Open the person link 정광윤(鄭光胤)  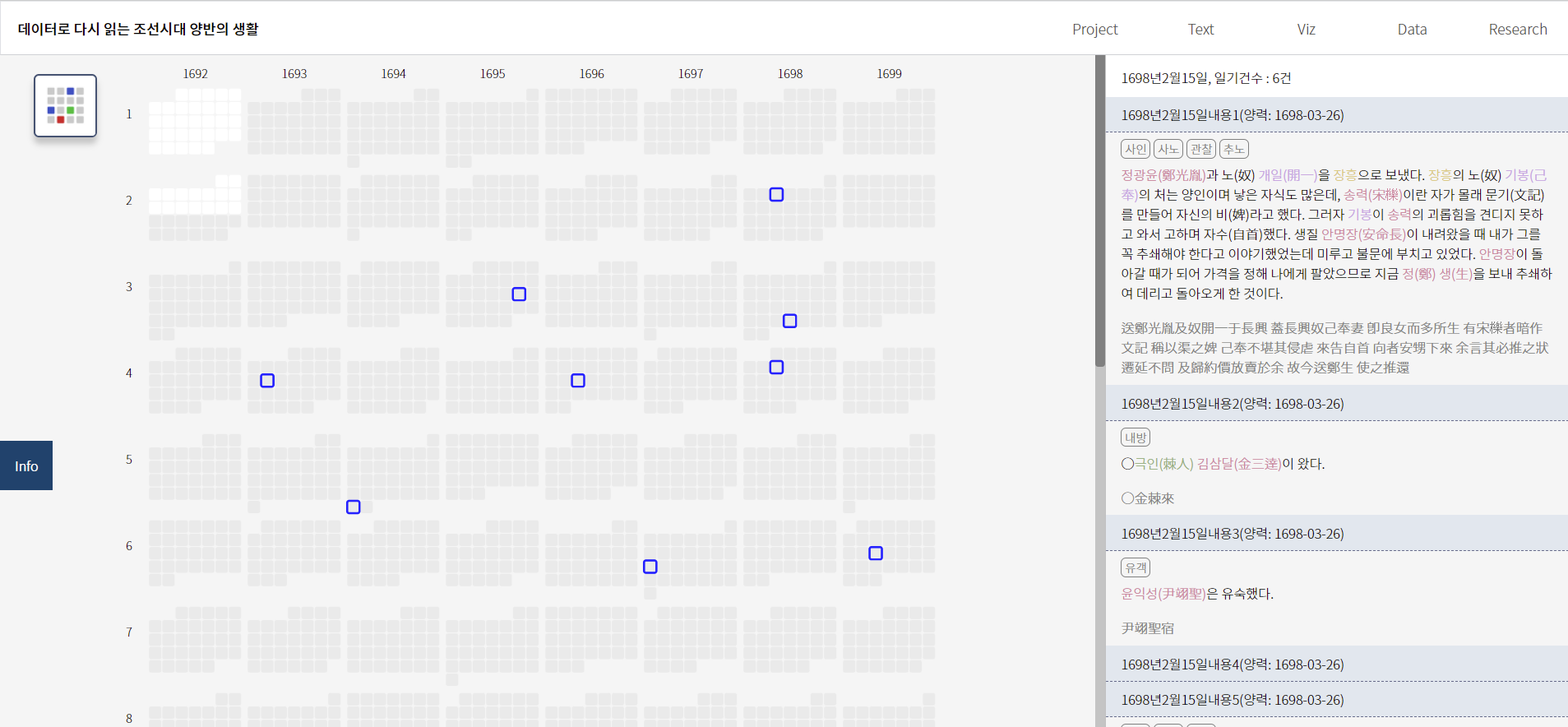[x=1163, y=175]
